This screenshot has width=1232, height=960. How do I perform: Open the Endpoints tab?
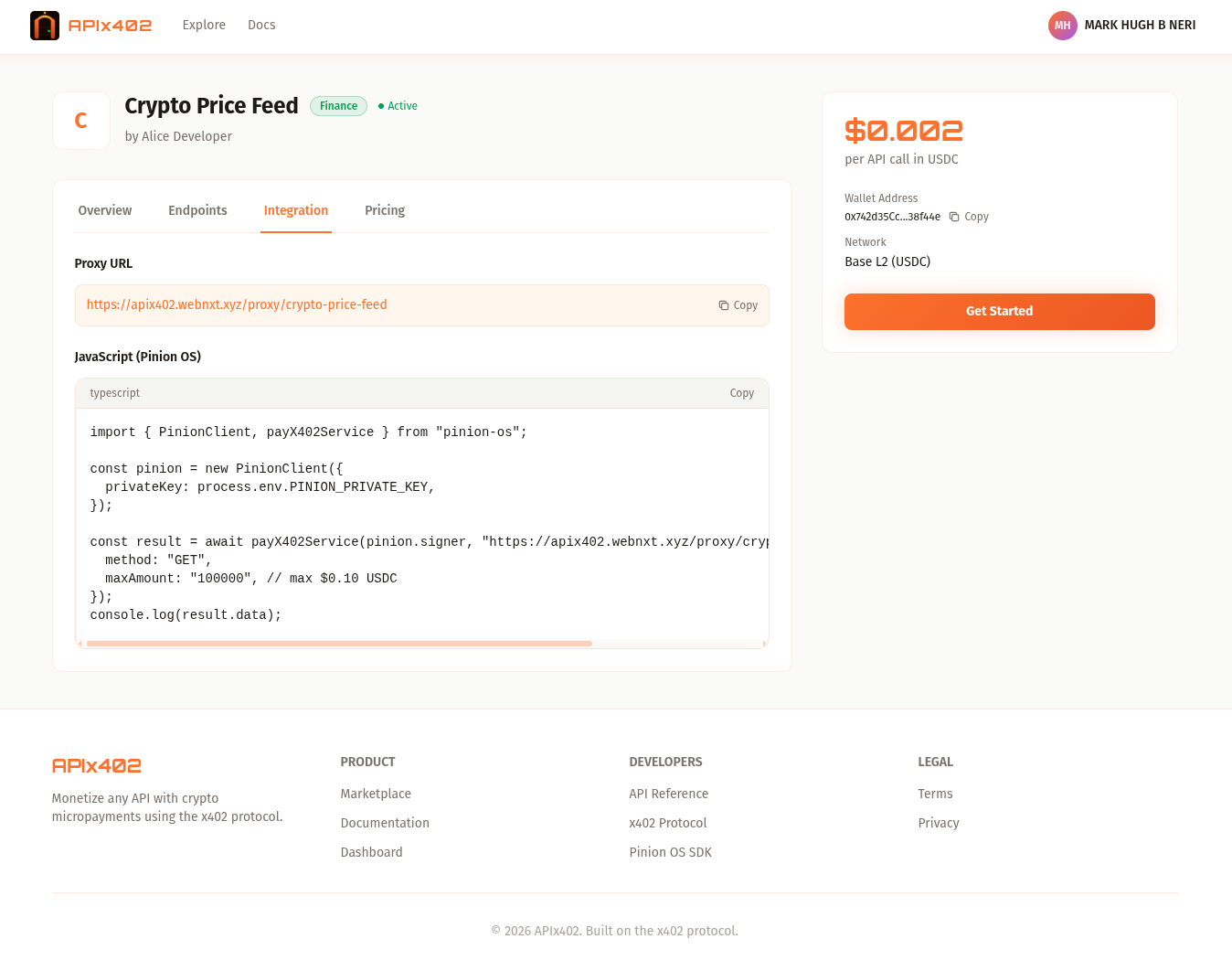tap(197, 210)
